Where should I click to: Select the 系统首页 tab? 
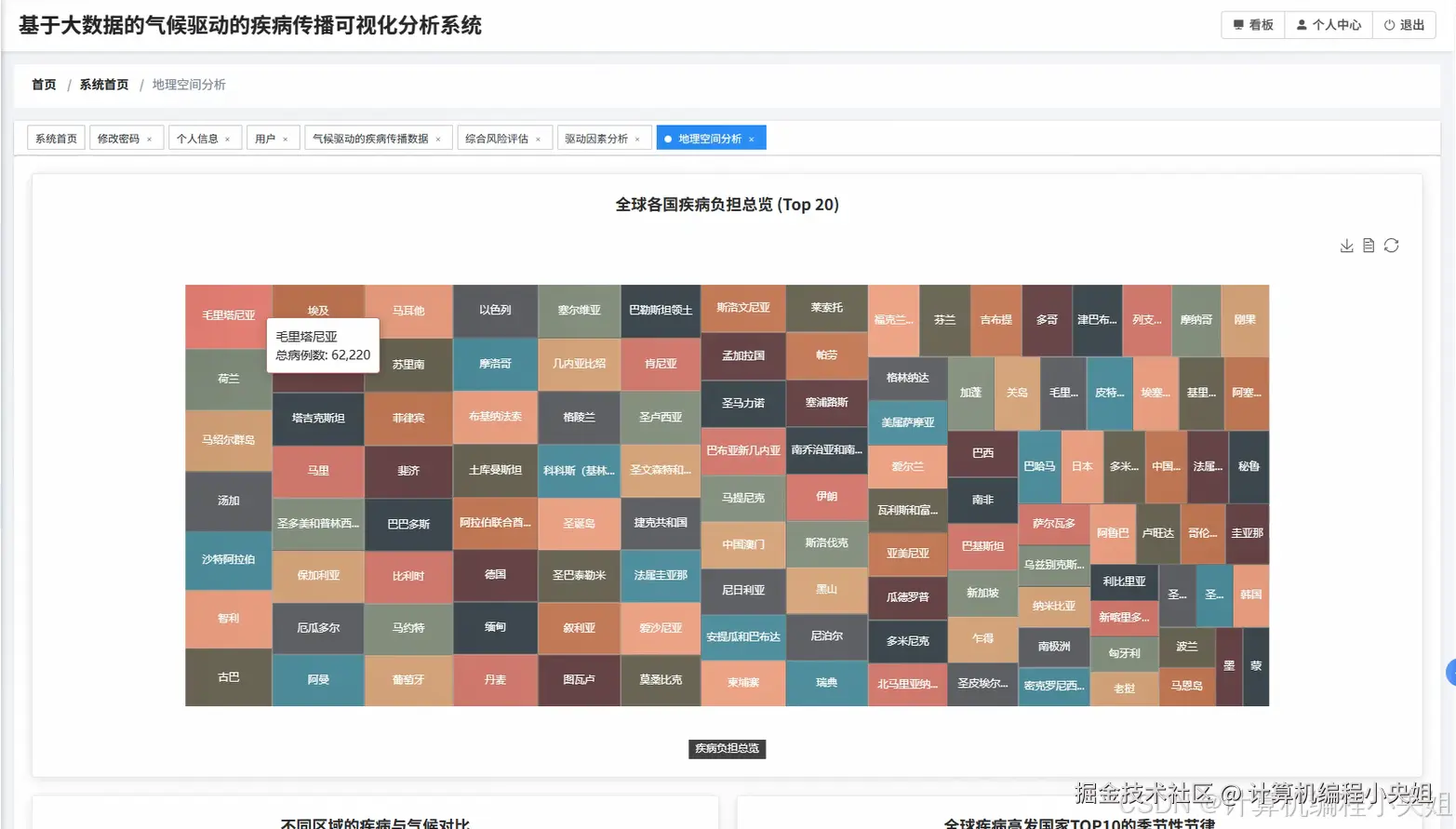click(55, 137)
